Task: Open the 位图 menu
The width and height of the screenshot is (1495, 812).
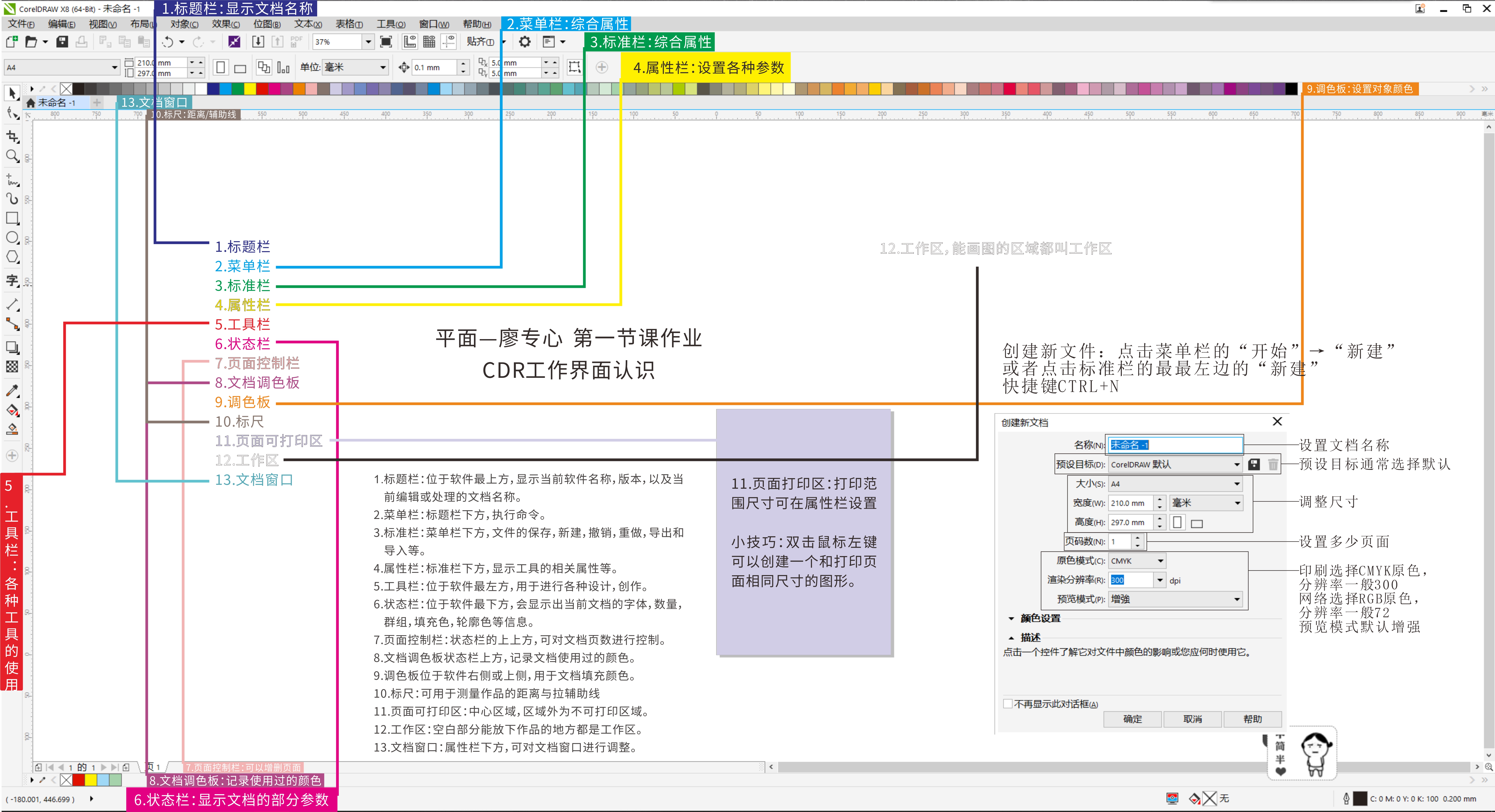Action: [x=266, y=24]
